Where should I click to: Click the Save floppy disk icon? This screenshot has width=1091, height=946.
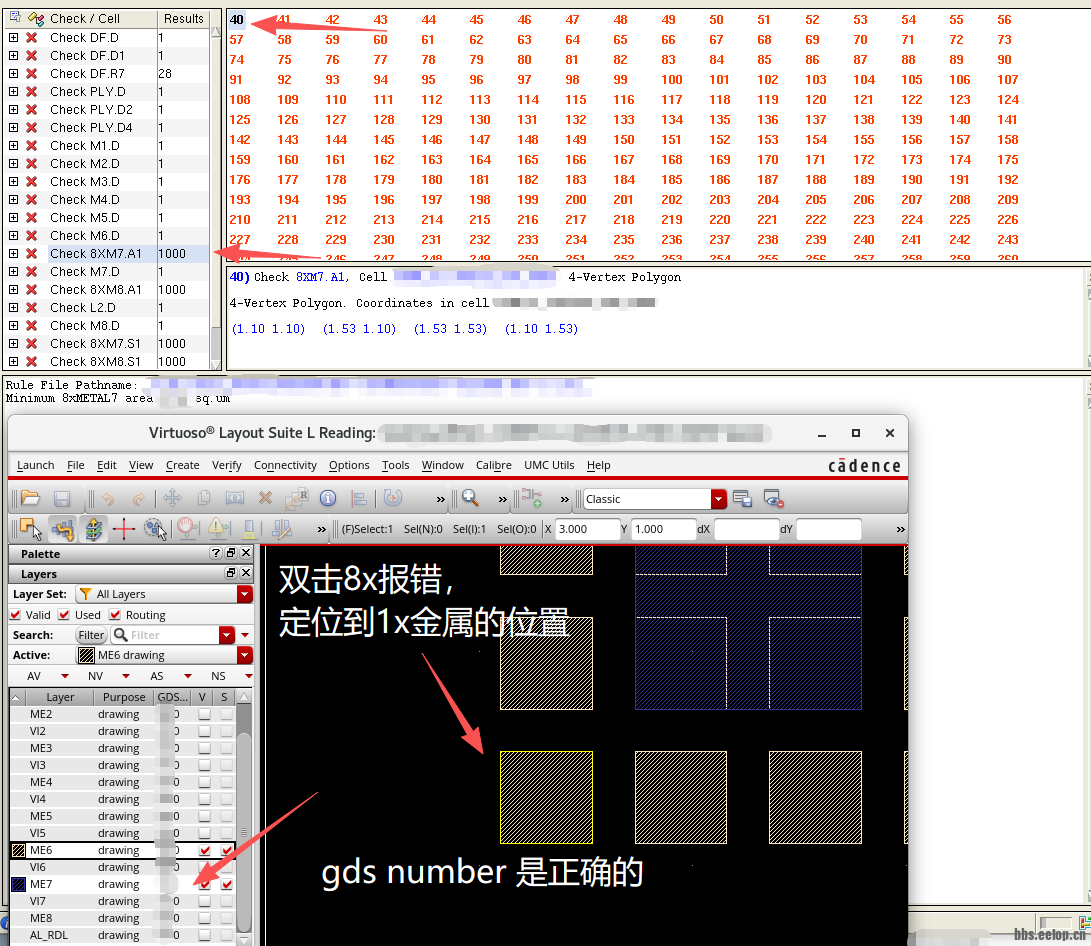pos(62,499)
